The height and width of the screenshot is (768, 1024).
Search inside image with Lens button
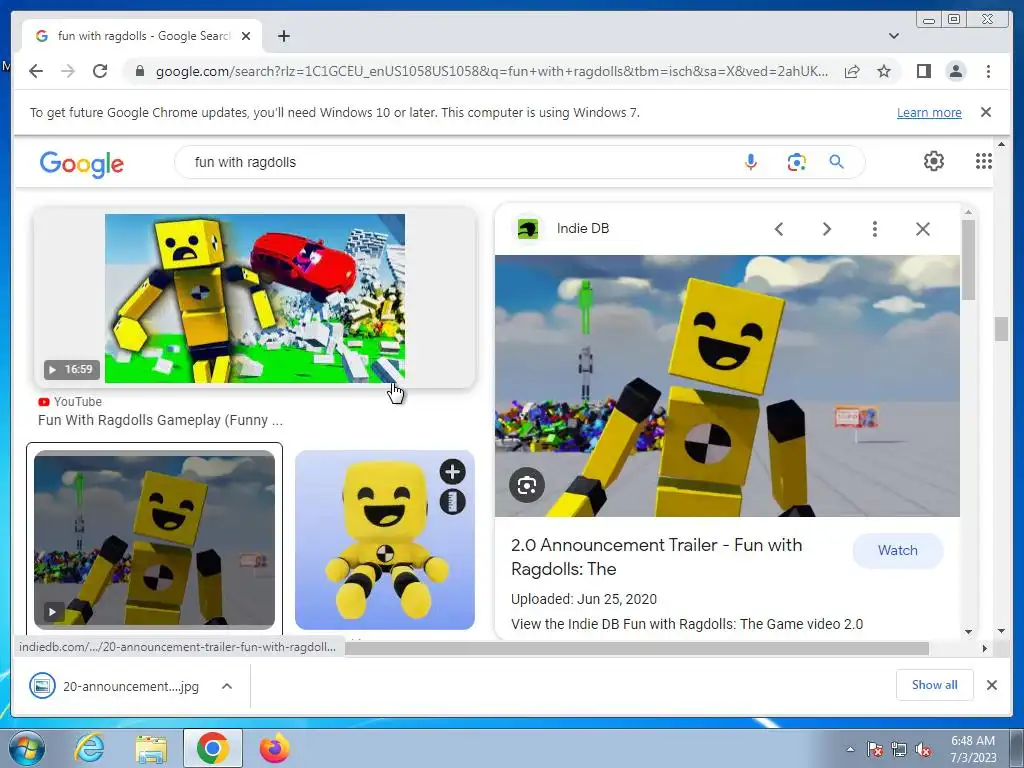pos(526,485)
